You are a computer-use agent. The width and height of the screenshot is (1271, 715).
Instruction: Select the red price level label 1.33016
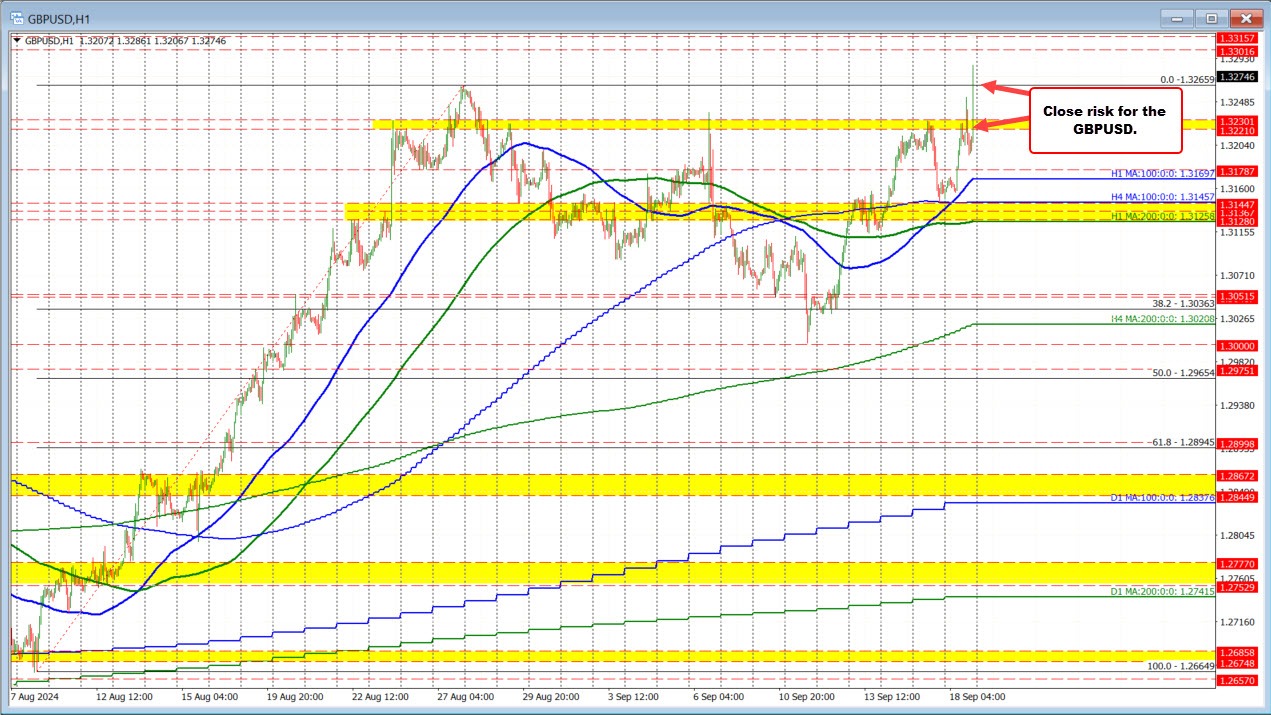click(x=1236, y=50)
